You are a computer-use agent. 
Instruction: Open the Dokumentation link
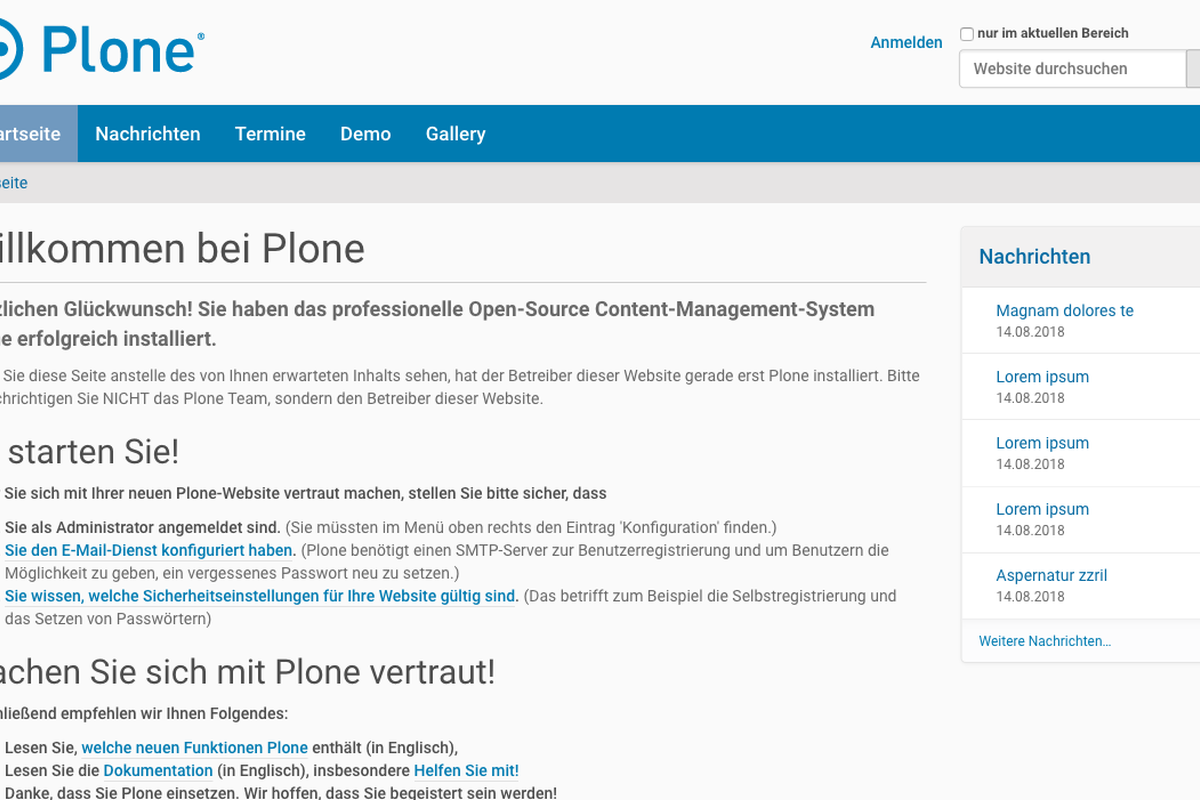coord(158,771)
